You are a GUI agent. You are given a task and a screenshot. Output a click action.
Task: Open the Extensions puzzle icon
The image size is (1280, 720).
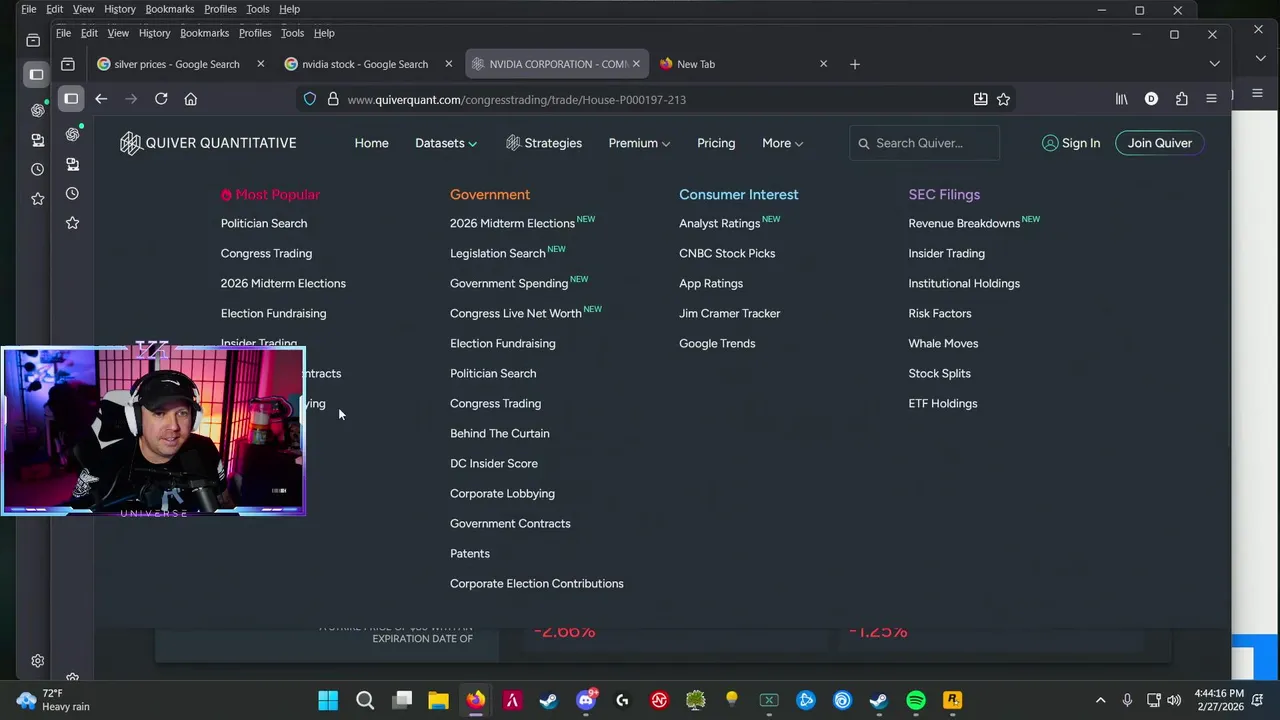coord(1182,99)
